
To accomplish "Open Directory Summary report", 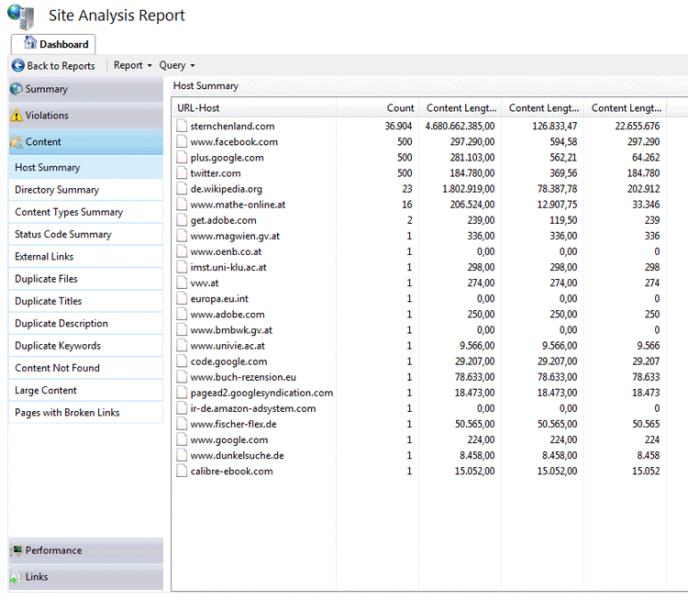I will pyautogui.click(x=86, y=190).
